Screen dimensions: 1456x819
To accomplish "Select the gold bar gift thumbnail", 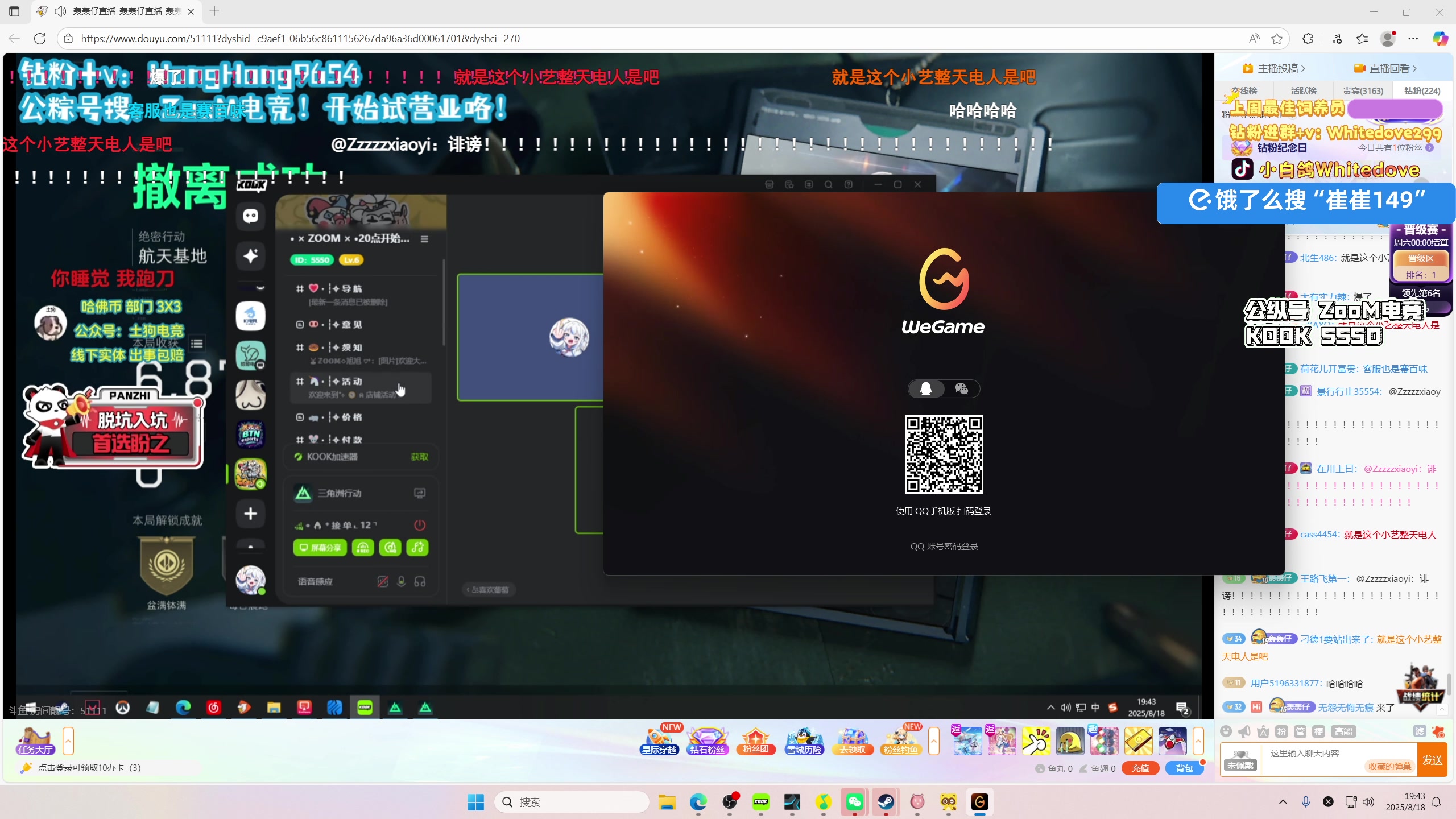I will click(1138, 741).
